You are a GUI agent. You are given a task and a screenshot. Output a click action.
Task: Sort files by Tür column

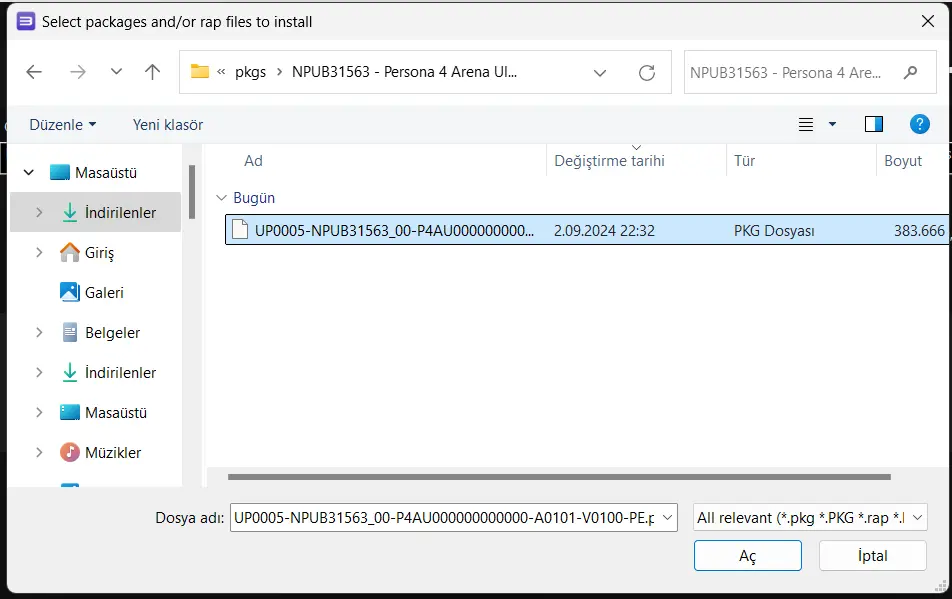(744, 161)
